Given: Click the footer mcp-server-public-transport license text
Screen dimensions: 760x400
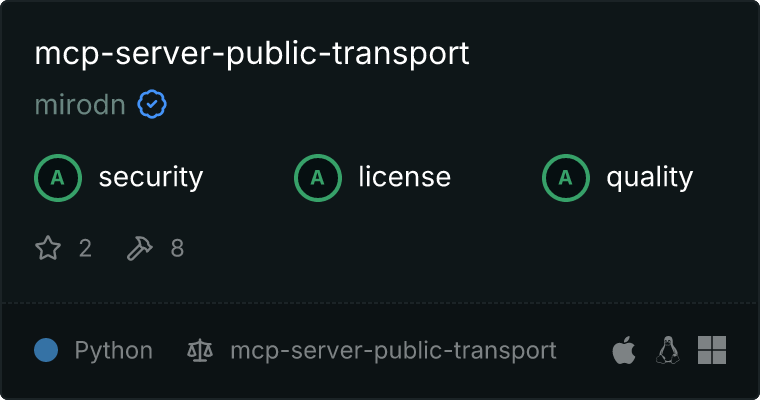Looking at the screenshot, I should click(393, 351).
